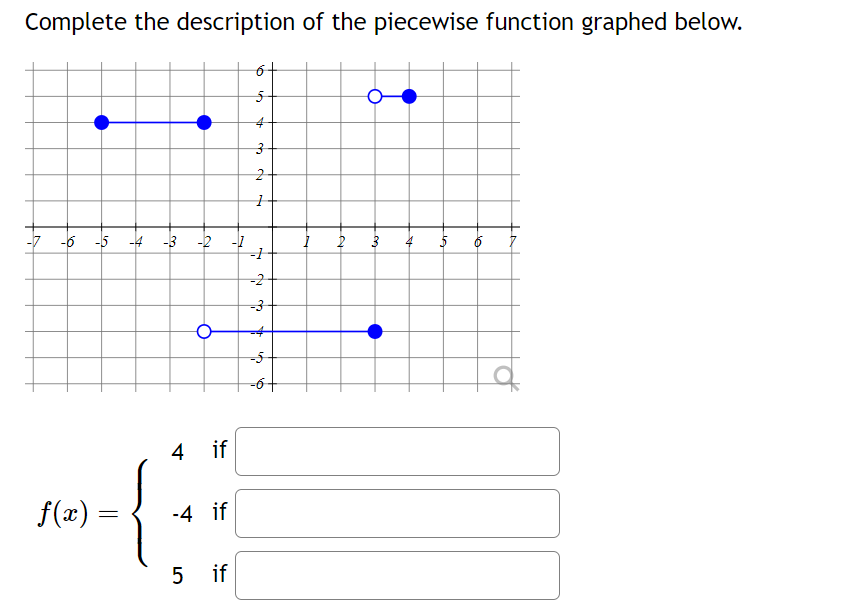
Task: Select the closed point at (-2, 4)
Action: pyautogui.click(x=204, y=124)
